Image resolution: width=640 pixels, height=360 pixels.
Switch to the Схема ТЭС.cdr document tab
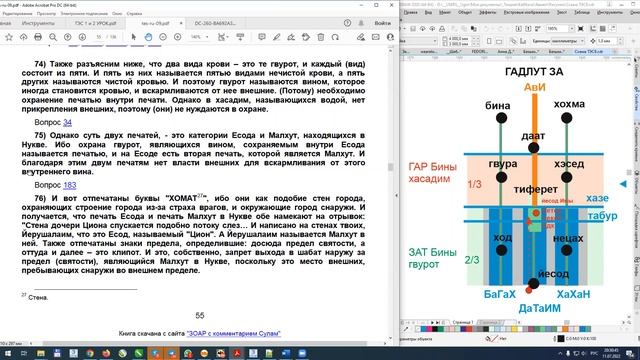[x=588, y=52]
